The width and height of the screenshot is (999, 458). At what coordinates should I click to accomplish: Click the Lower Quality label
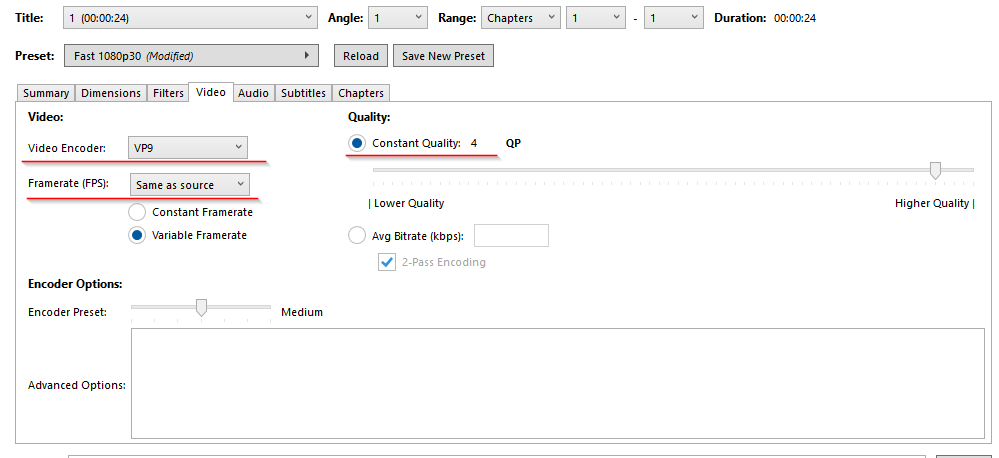click(406, 203)
